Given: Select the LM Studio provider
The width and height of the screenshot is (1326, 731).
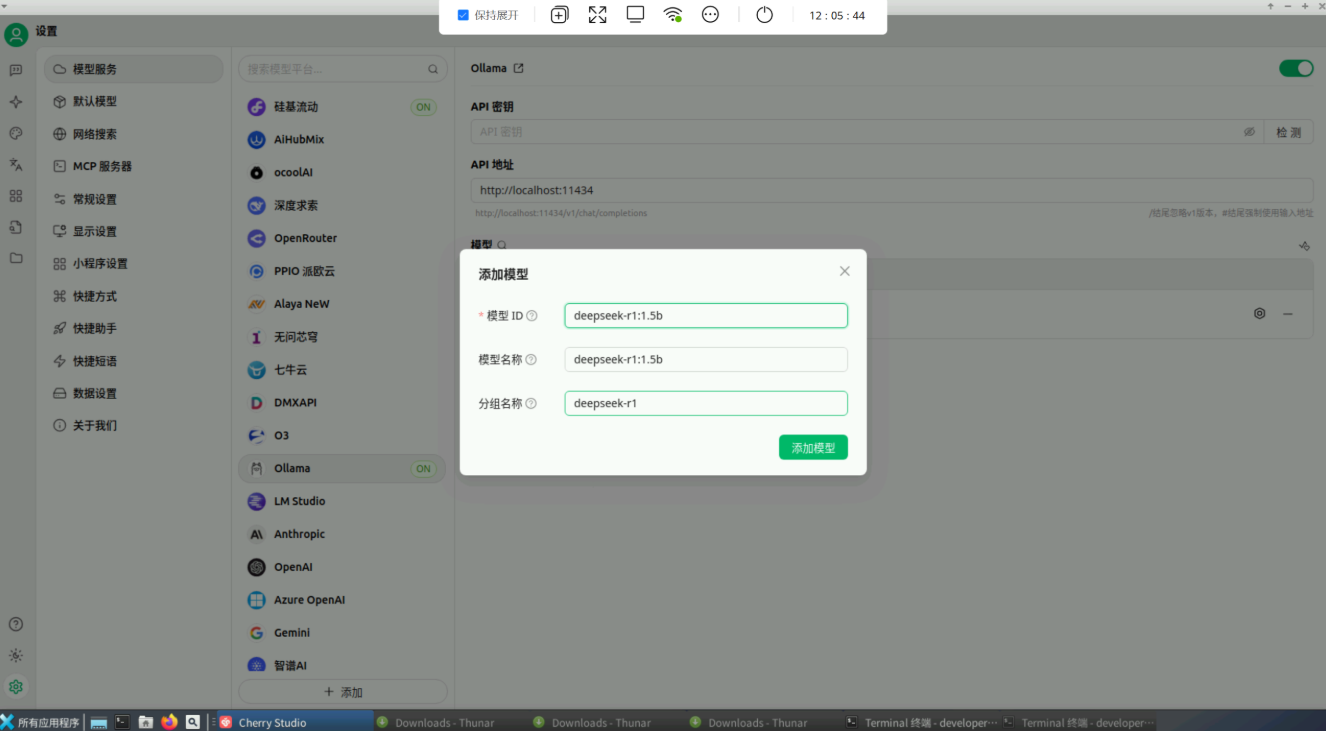Looking at the screenshot, I should click(342, 501).
